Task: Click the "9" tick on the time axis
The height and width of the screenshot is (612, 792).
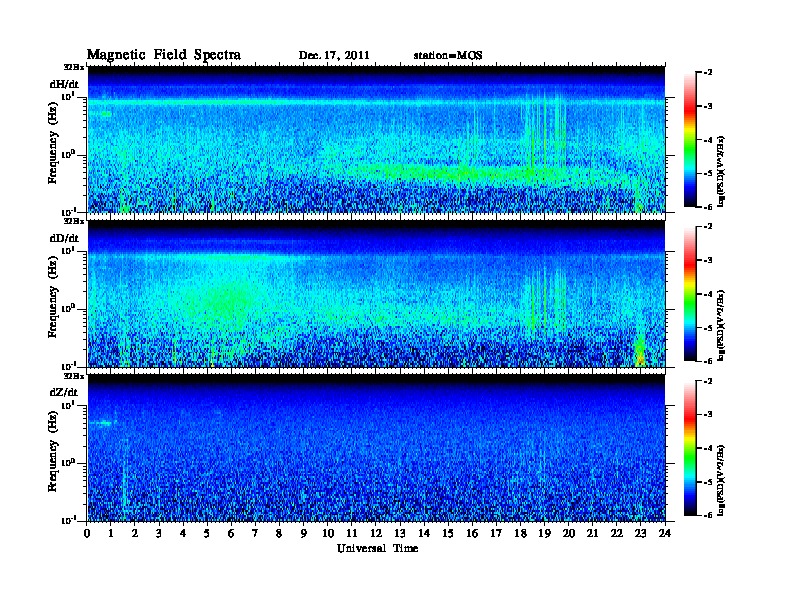Action: tap(304, 533)
